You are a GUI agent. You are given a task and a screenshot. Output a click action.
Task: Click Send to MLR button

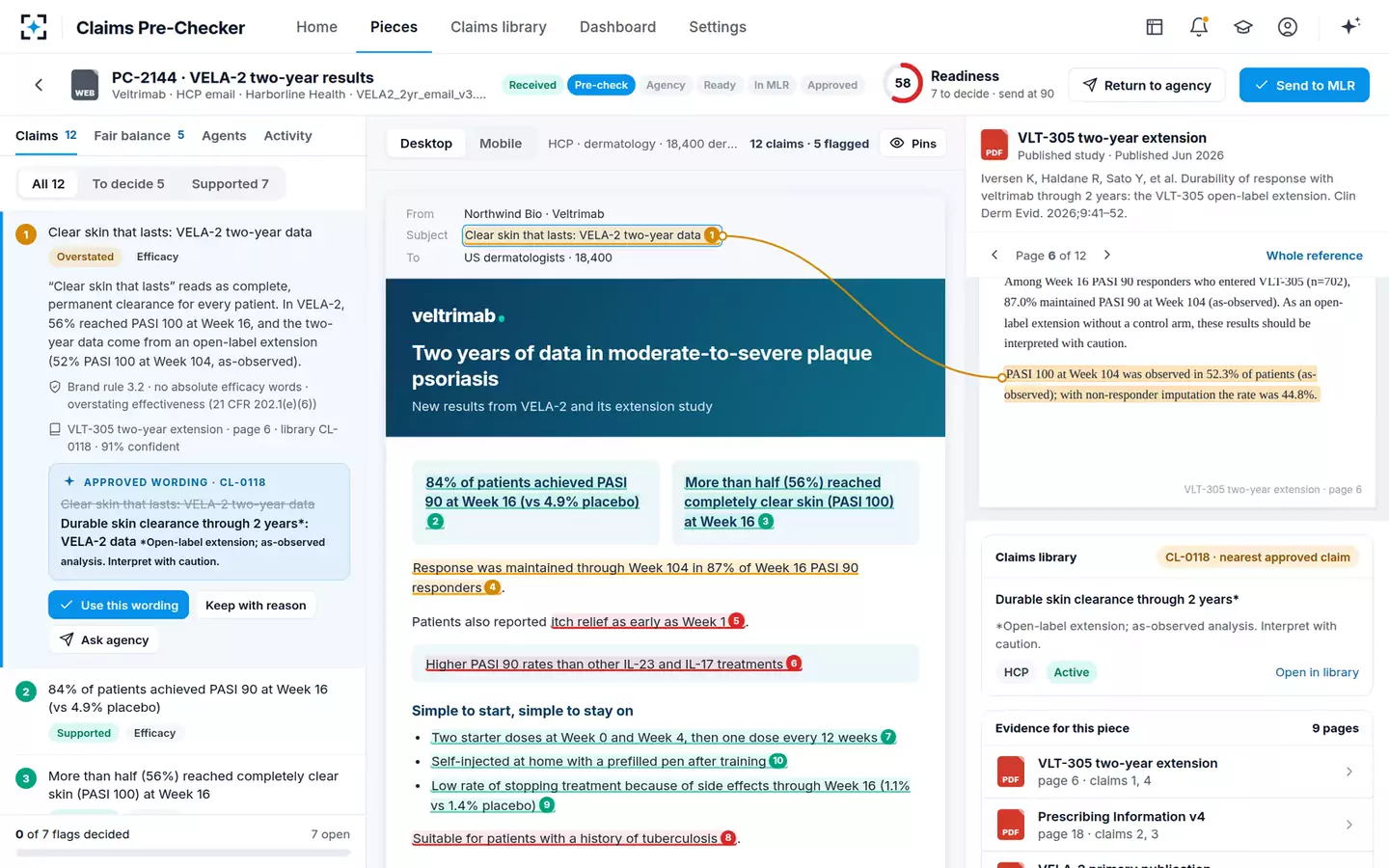1304,85
